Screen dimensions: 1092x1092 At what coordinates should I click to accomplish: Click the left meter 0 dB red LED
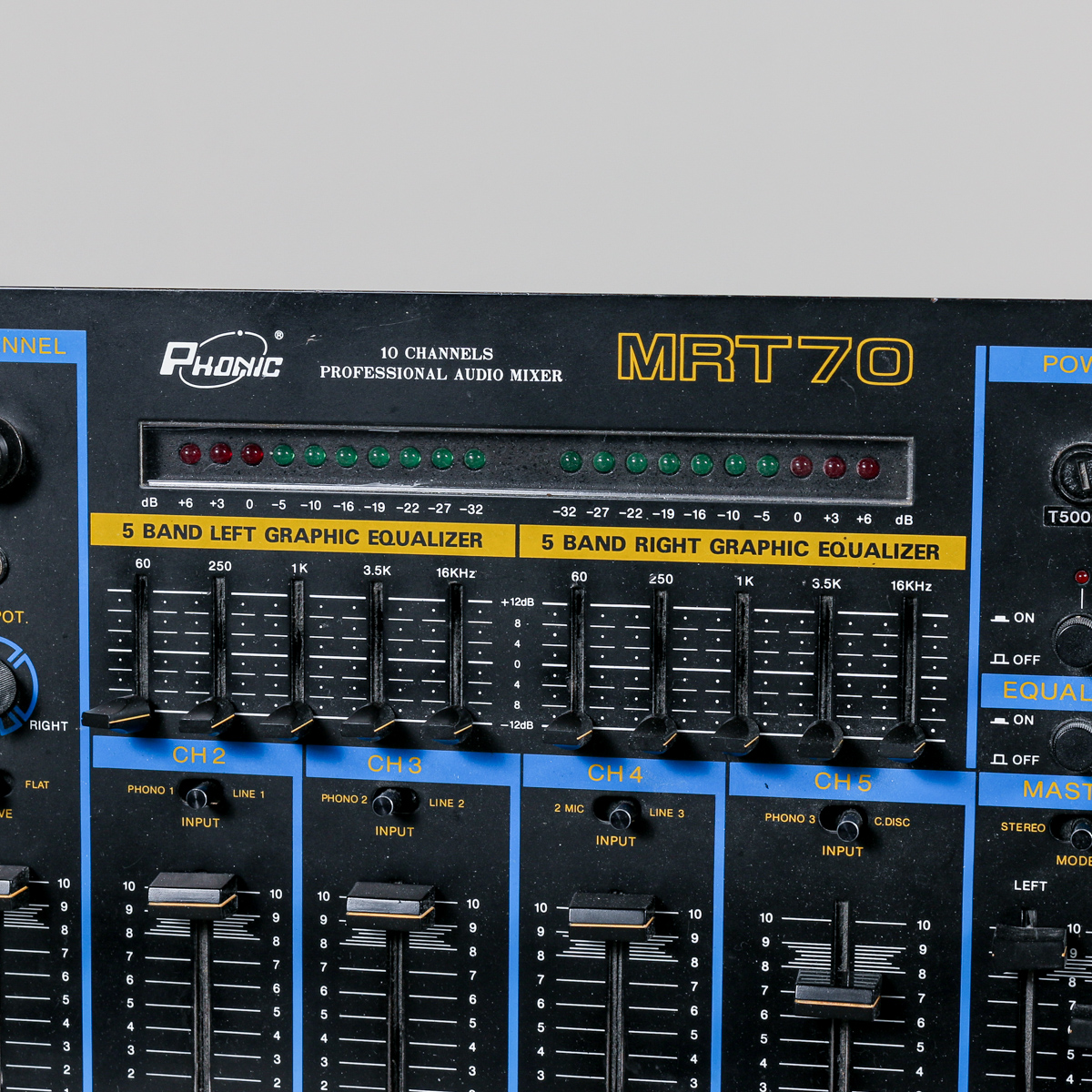[x=252, y=454]
